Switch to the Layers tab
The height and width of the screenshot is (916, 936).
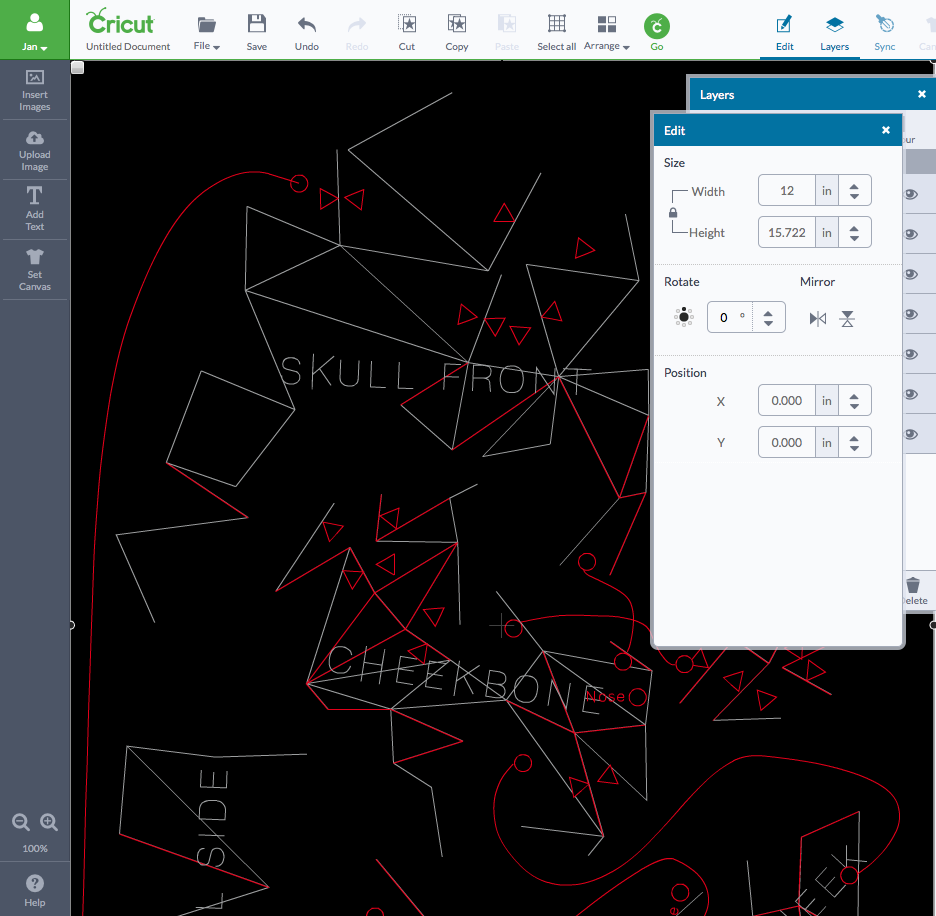835,33
